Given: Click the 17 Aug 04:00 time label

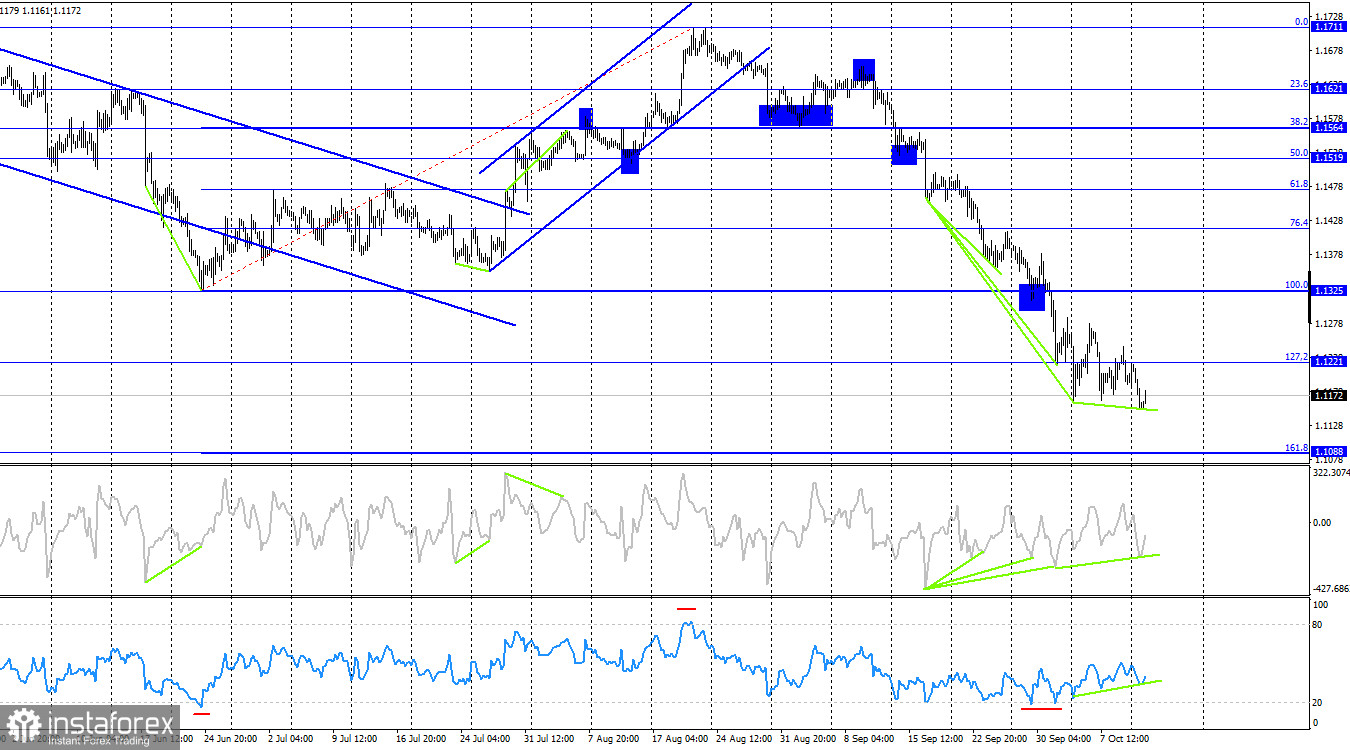Looking at the screenshot, I should point(679,739).
